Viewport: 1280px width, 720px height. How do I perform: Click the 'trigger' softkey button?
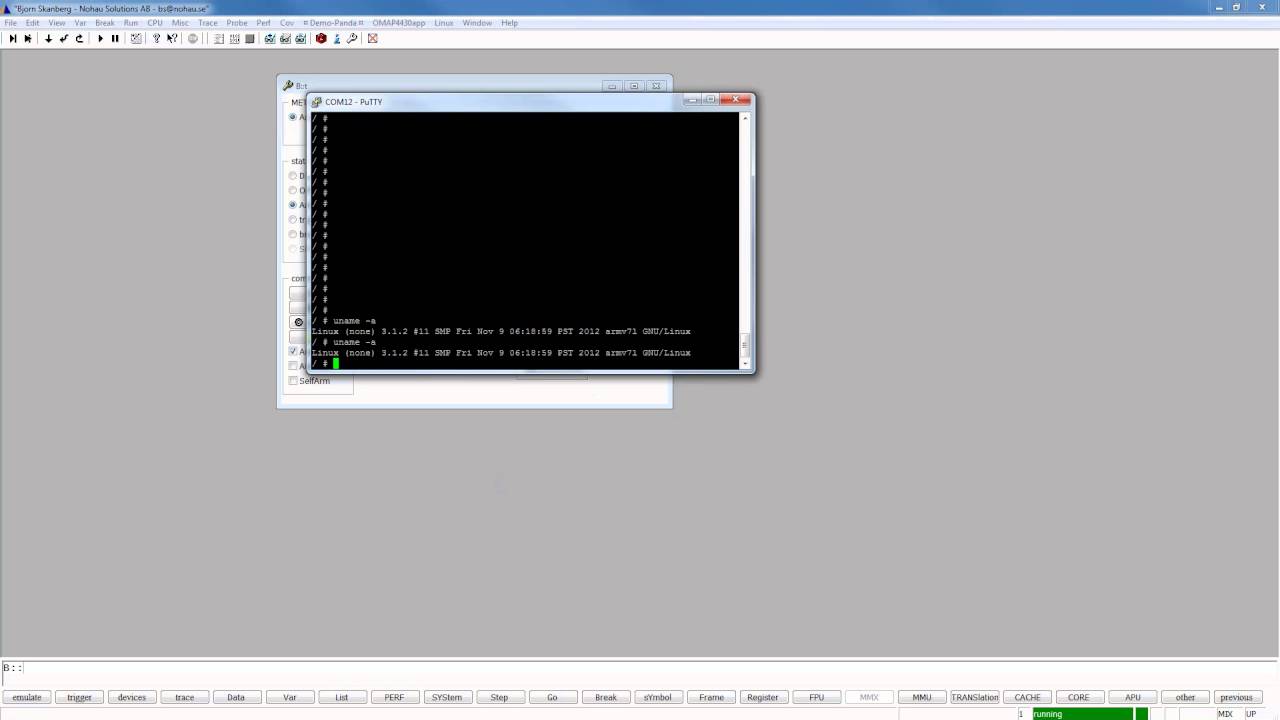pyautogui.click(x=79, y=697)
